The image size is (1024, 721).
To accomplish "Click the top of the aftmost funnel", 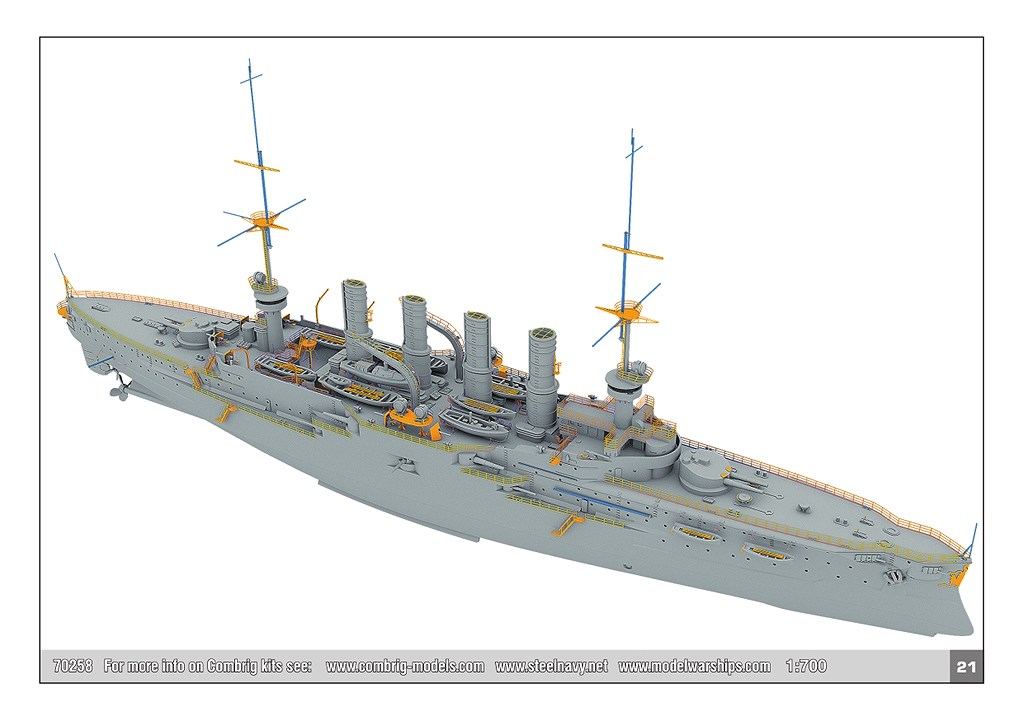I will click(357, 286).
